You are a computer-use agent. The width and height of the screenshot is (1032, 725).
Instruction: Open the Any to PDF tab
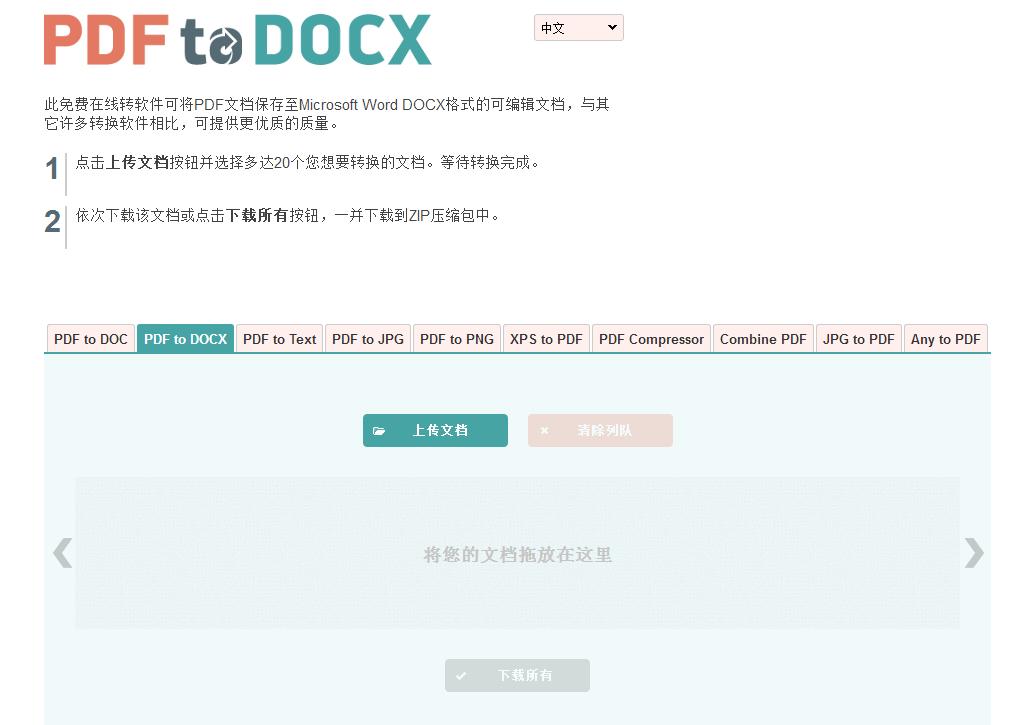pos(945,339)
